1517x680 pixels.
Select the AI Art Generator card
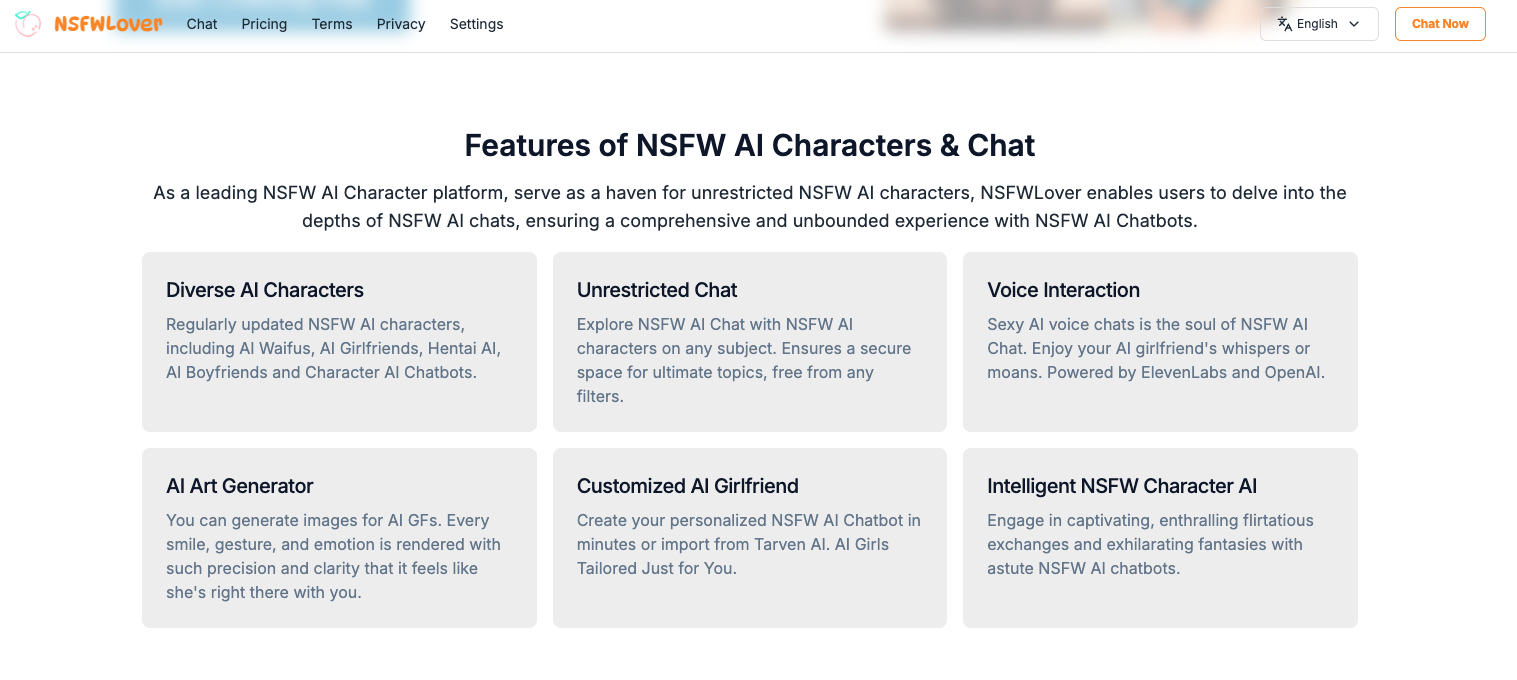pyautogui.click(x=339, y=538)
